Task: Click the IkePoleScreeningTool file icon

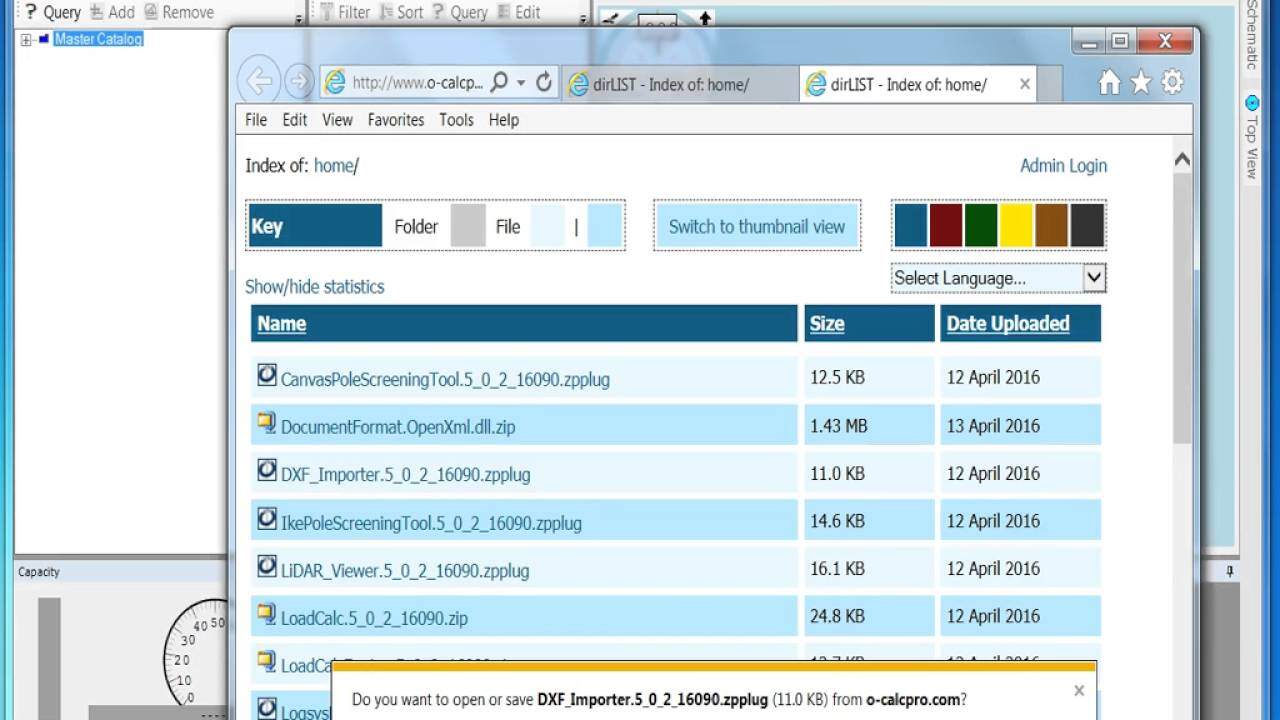Action: tap(266, 518)
